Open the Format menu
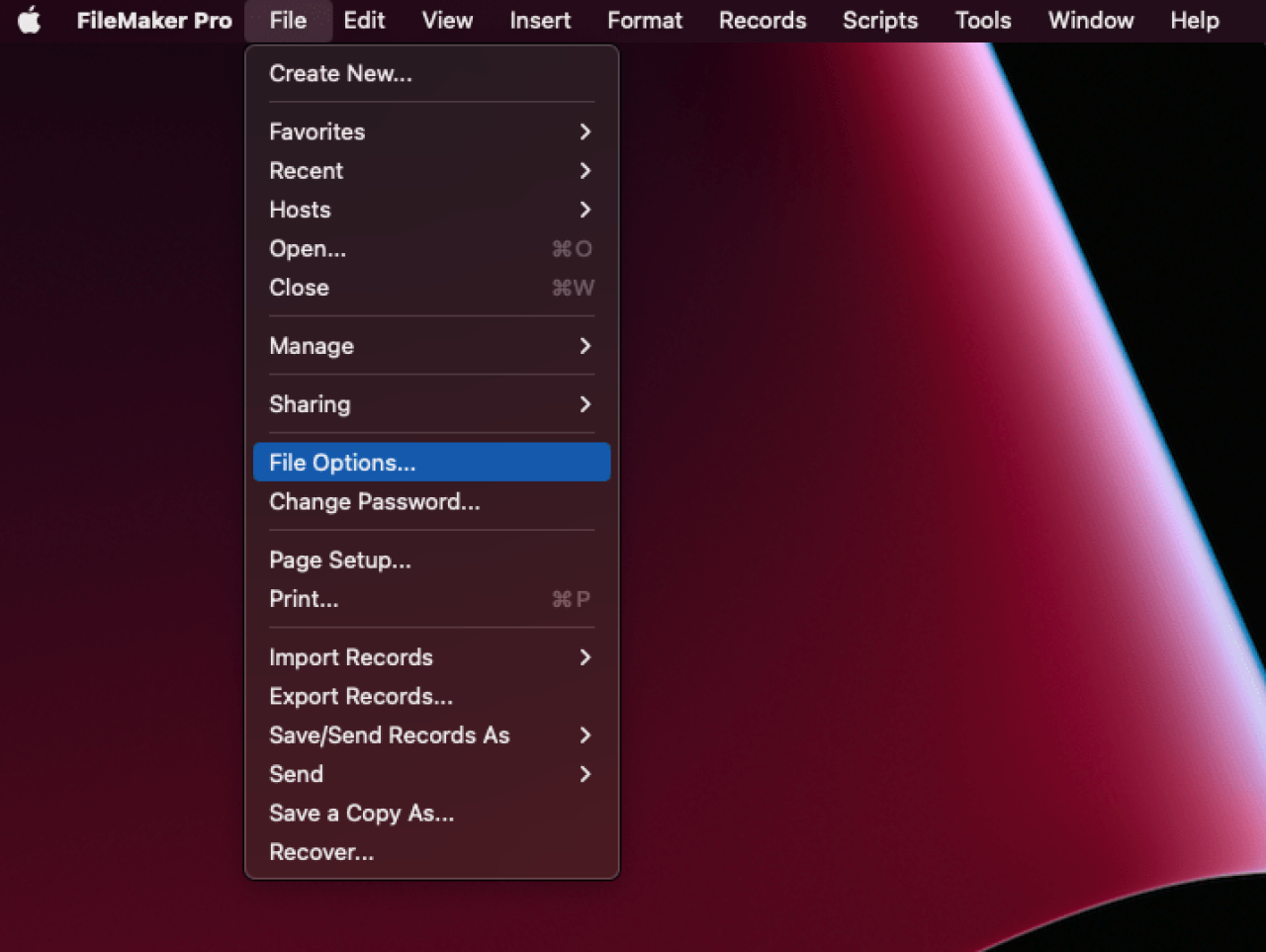 point(645,20)
